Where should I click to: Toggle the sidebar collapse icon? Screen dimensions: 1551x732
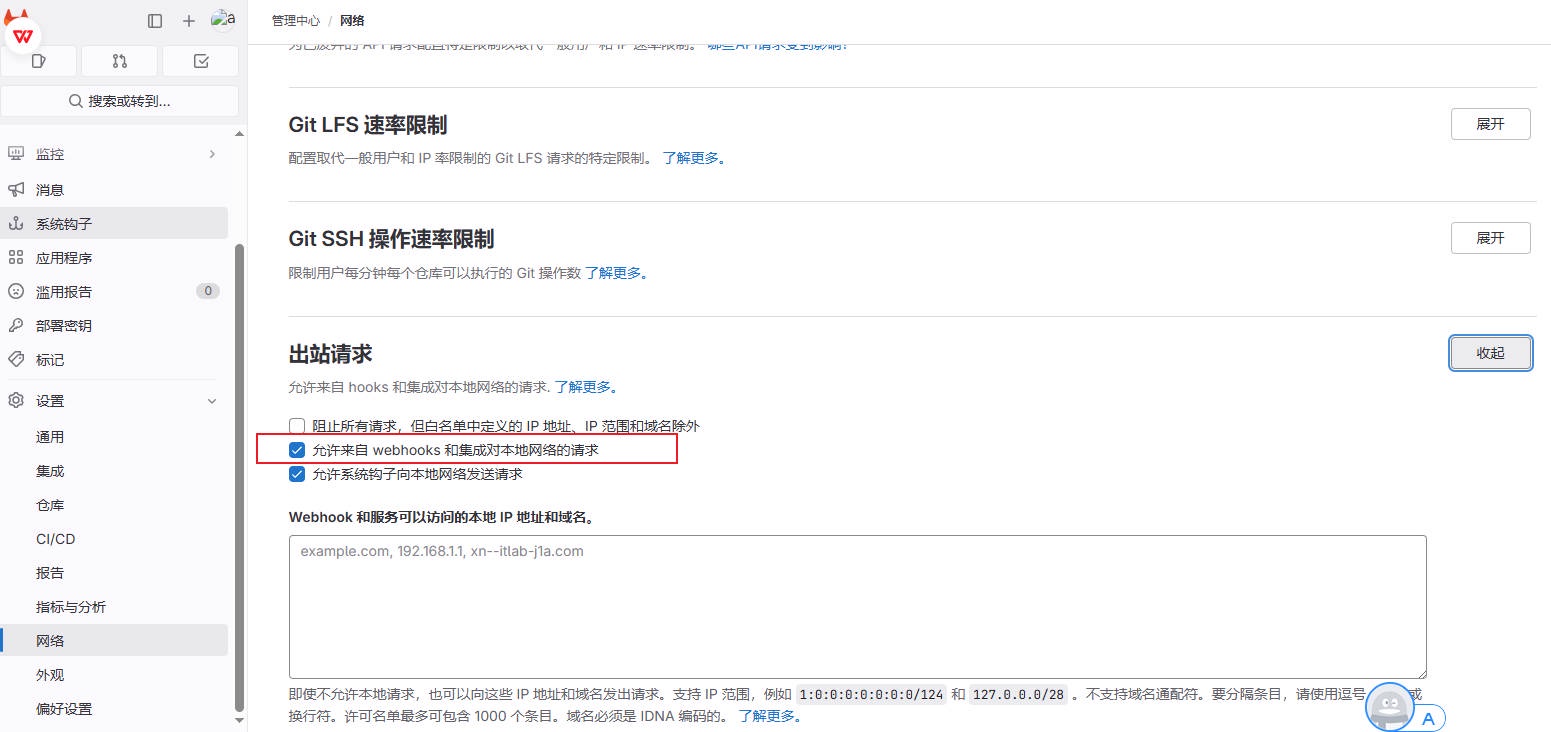155,20
